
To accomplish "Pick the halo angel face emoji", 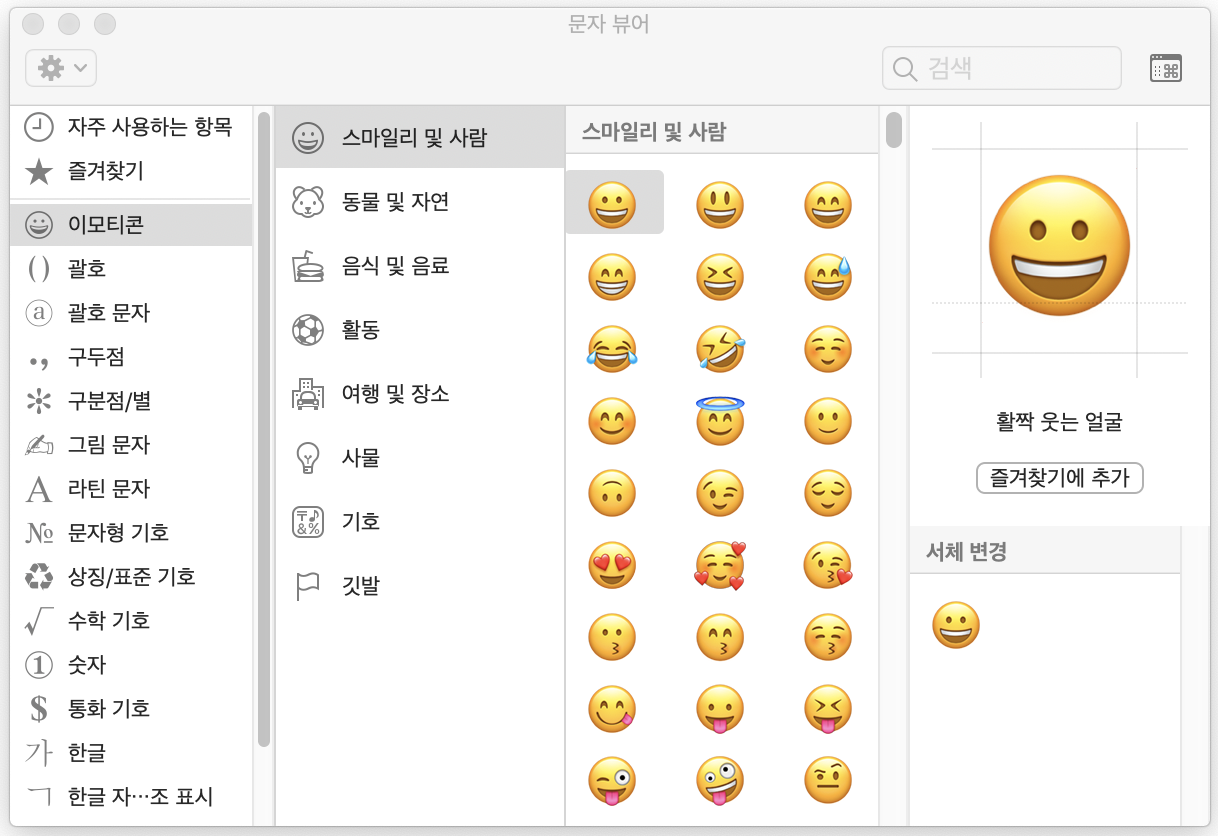I will pyautogui.click(x=720, y=420).
